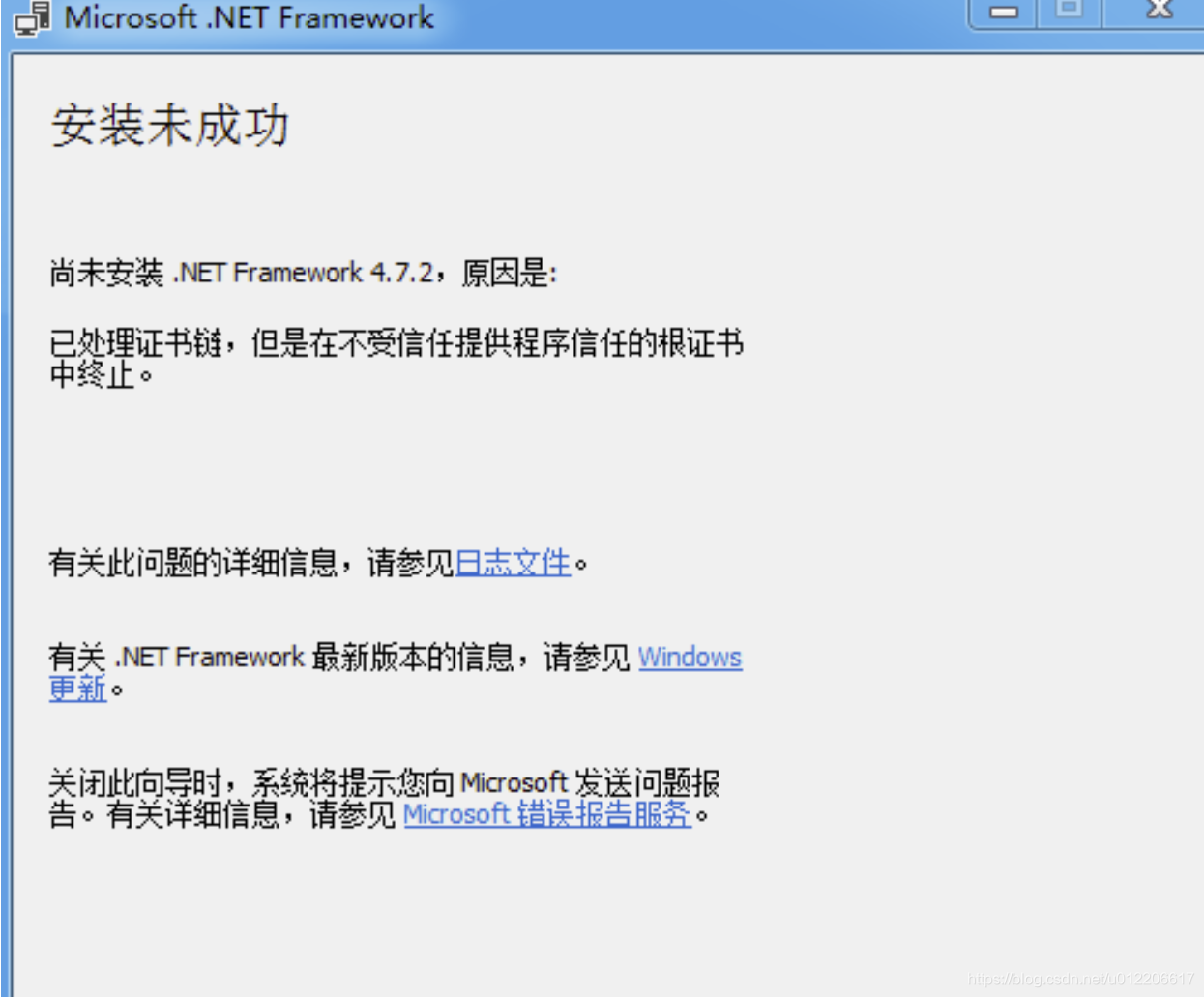Click the 安装未成功 heading

click(170, 126)
